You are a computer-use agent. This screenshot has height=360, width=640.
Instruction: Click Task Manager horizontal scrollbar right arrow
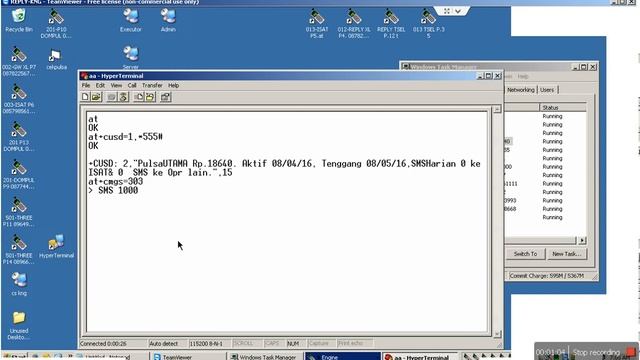pyautogui.click(x=582, y=240)
